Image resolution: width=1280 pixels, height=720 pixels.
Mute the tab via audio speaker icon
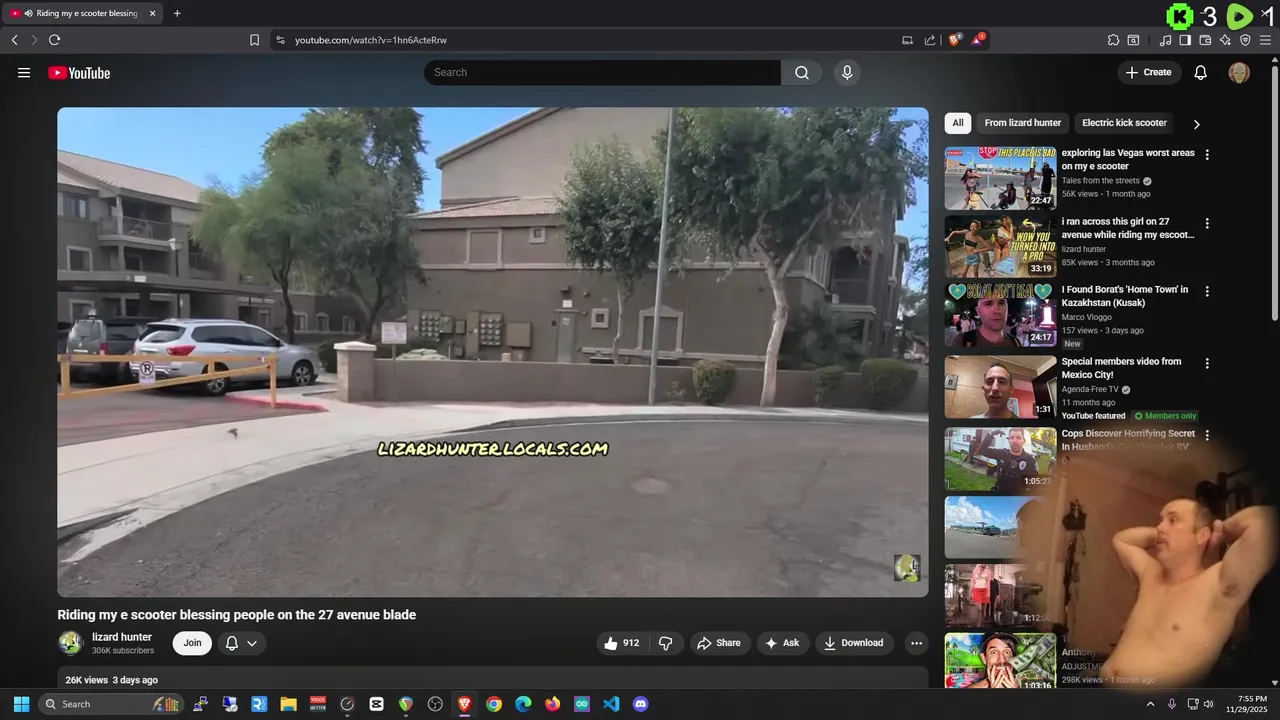coord(28,13)
